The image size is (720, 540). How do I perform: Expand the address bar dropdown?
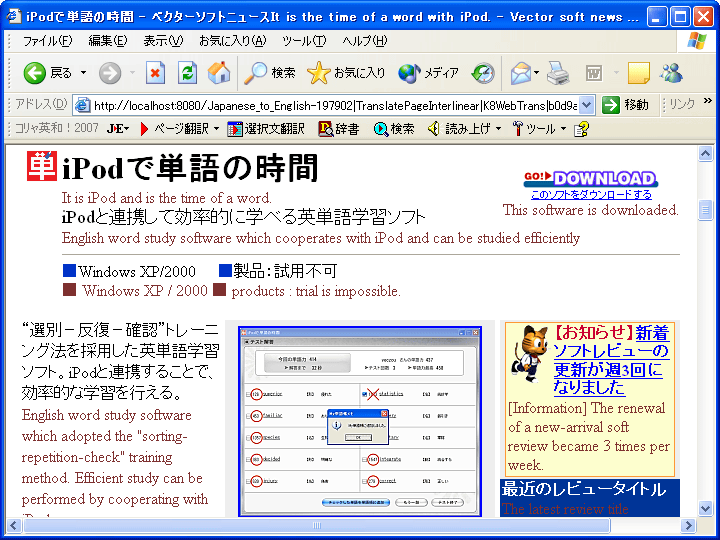point(586,105)
